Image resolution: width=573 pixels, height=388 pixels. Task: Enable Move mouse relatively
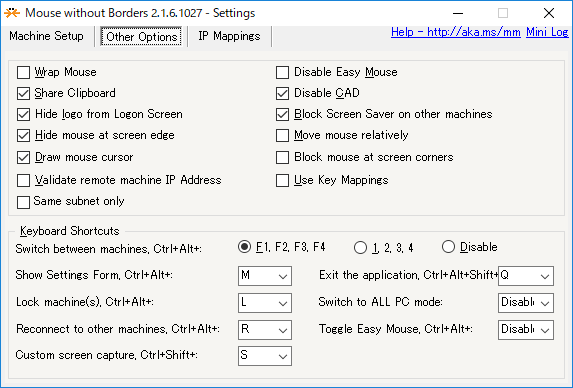[282, 136]
